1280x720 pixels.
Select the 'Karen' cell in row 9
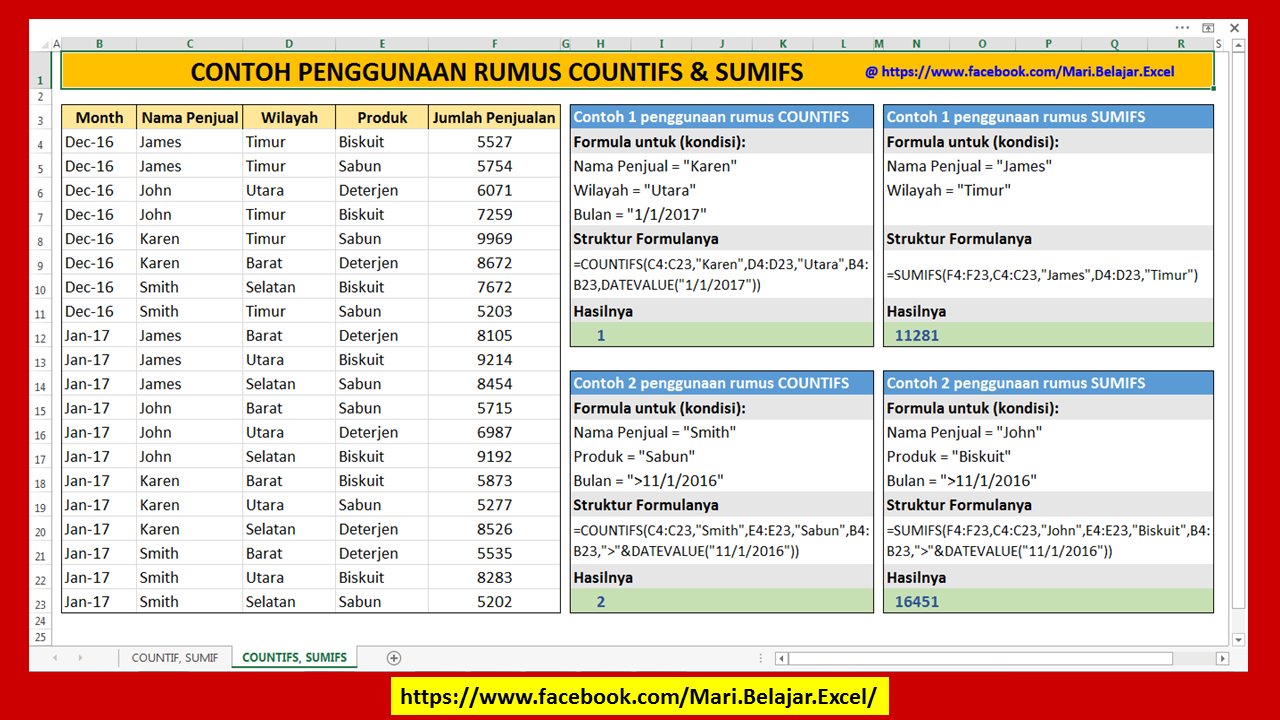(x=190, y=263)
